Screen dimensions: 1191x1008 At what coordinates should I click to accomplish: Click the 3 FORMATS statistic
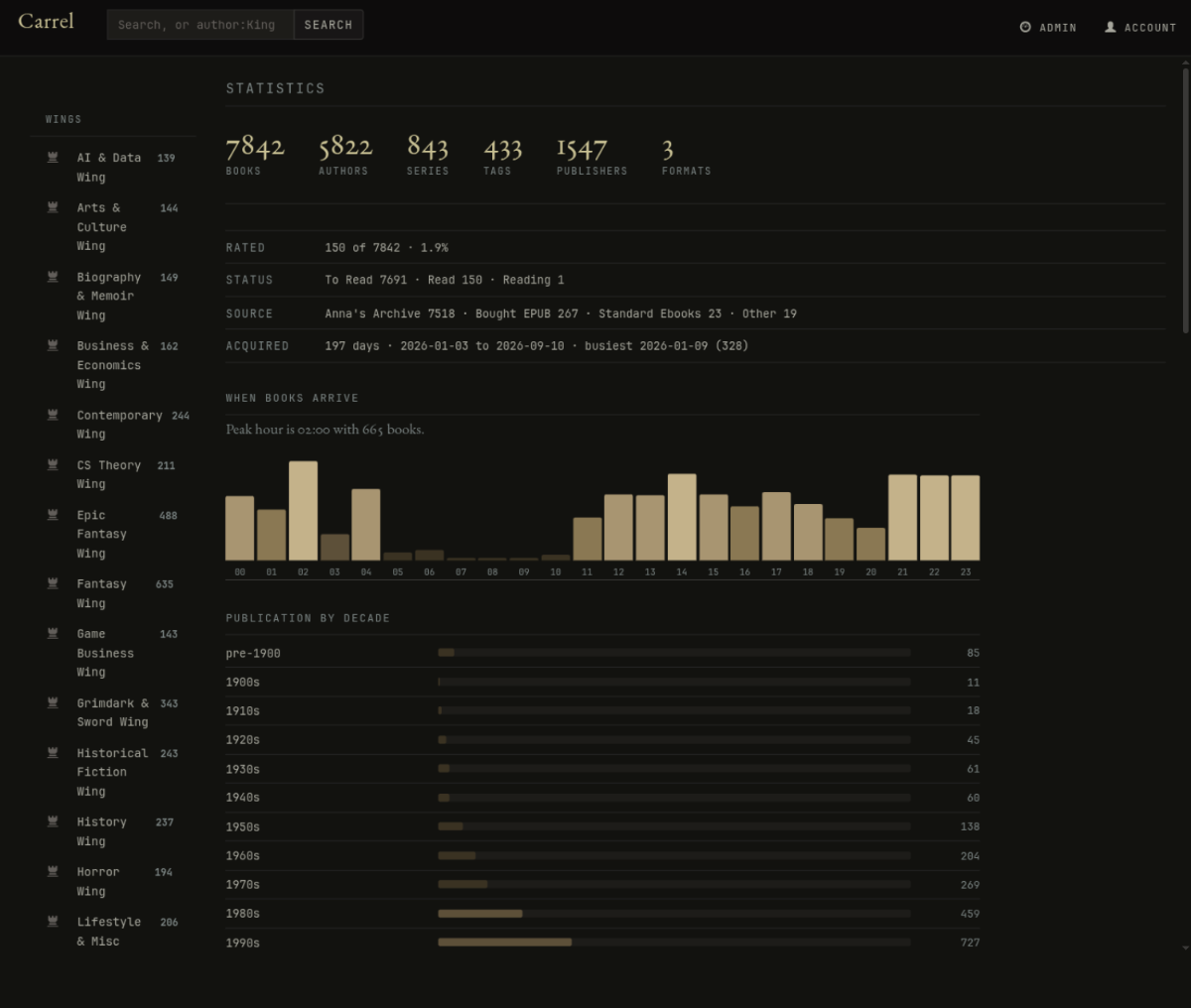[x=686, y=155]
